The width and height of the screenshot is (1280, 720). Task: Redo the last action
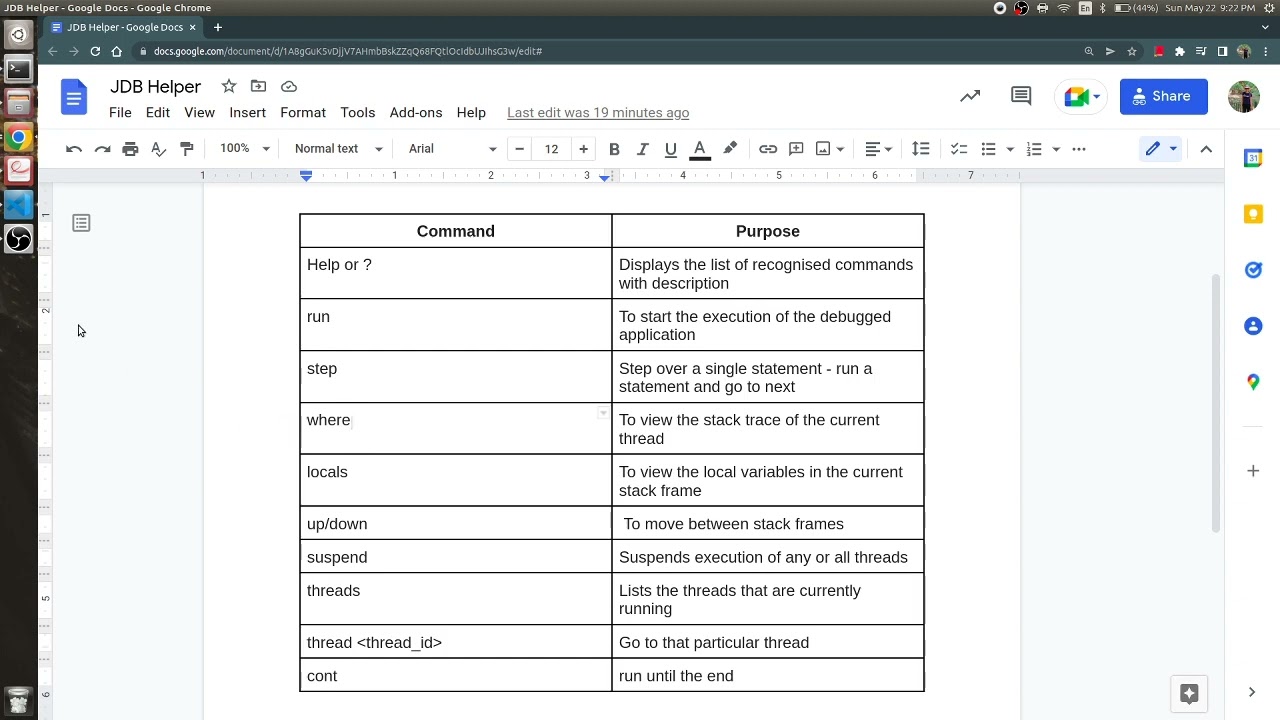pos(102,149)
